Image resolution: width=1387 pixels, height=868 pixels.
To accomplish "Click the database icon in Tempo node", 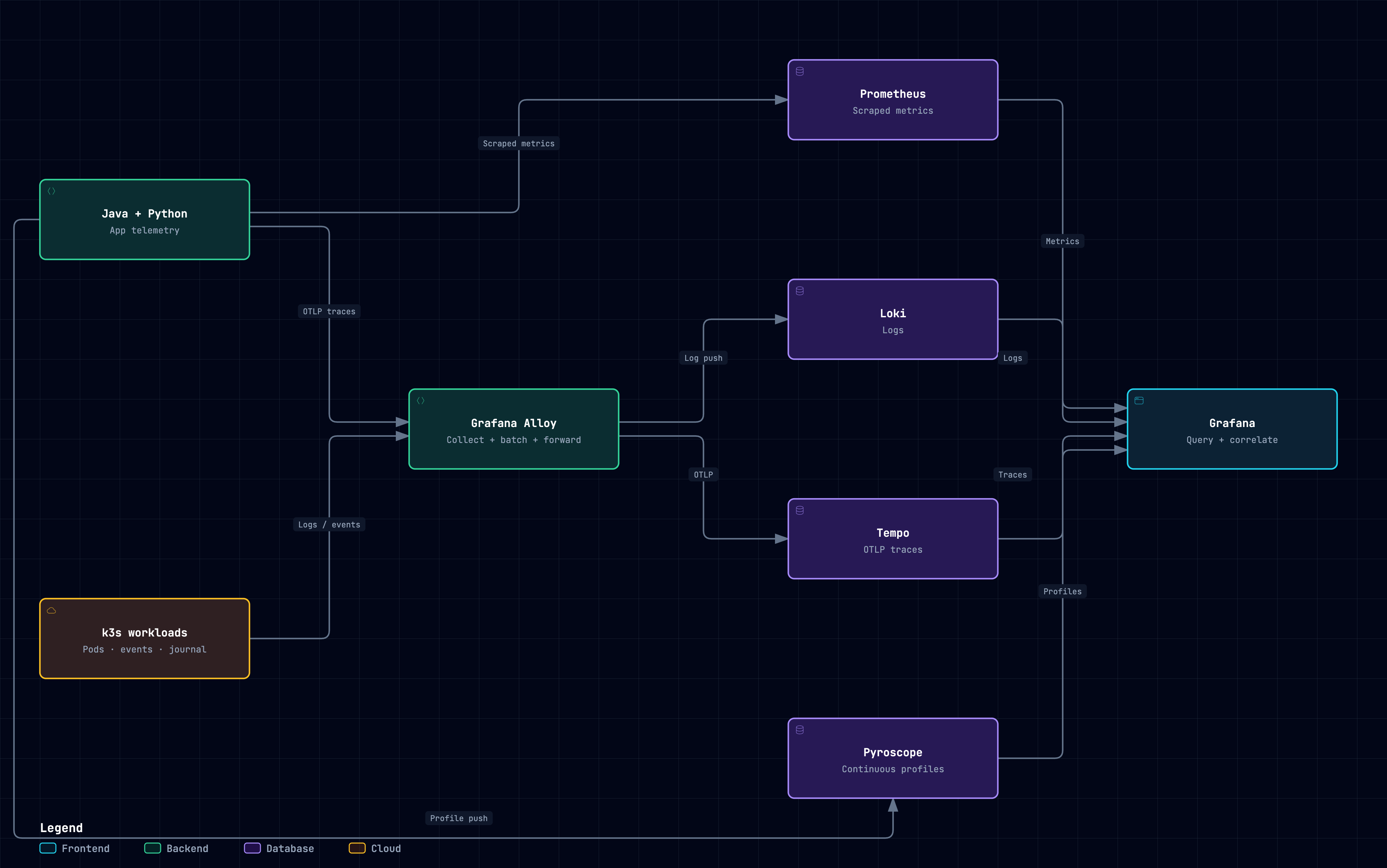I will 800,510.
